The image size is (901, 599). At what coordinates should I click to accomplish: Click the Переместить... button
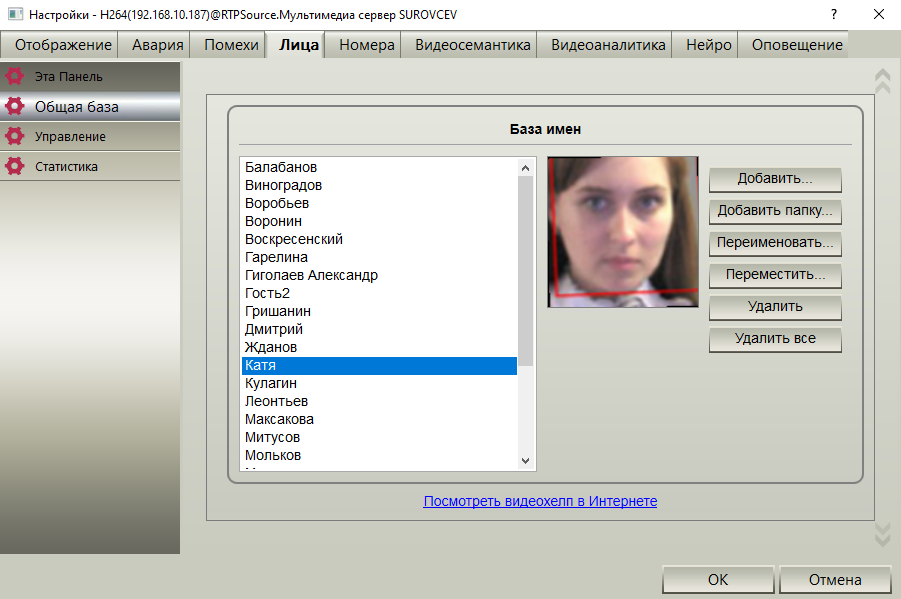coord(775,275)
